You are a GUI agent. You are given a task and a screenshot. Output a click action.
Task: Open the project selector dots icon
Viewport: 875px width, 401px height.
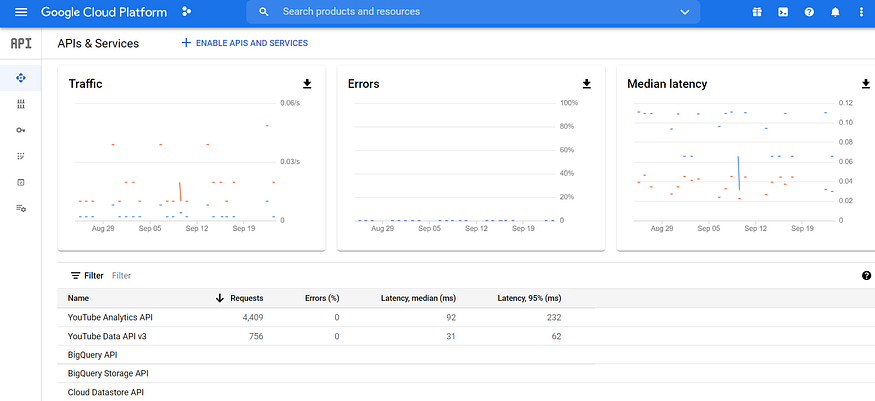[186, 12]
